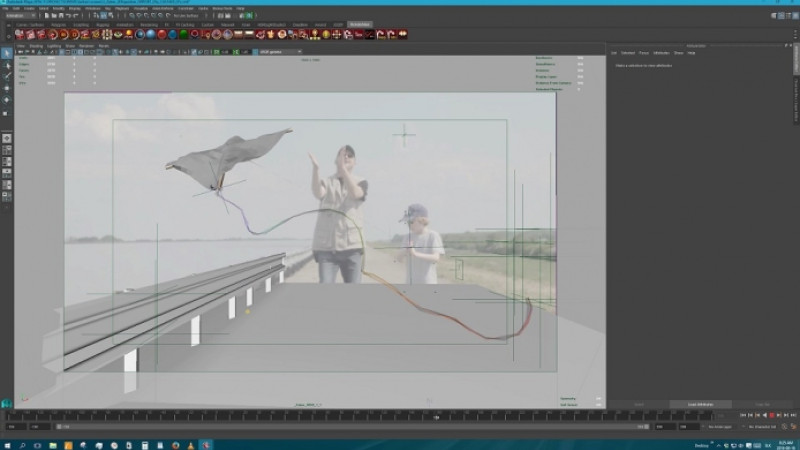Open animation preferences icon beside auto key
The height and width of the screenshot is (450, 800).
click(793, 427)
